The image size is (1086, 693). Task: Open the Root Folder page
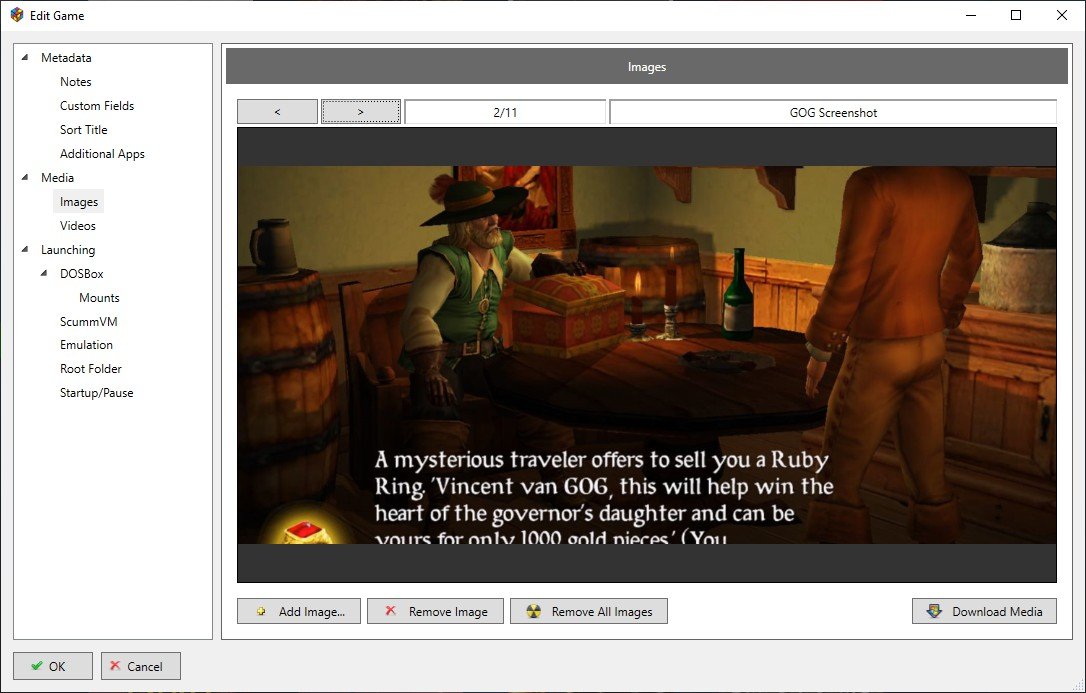click(x=91, y=369)
